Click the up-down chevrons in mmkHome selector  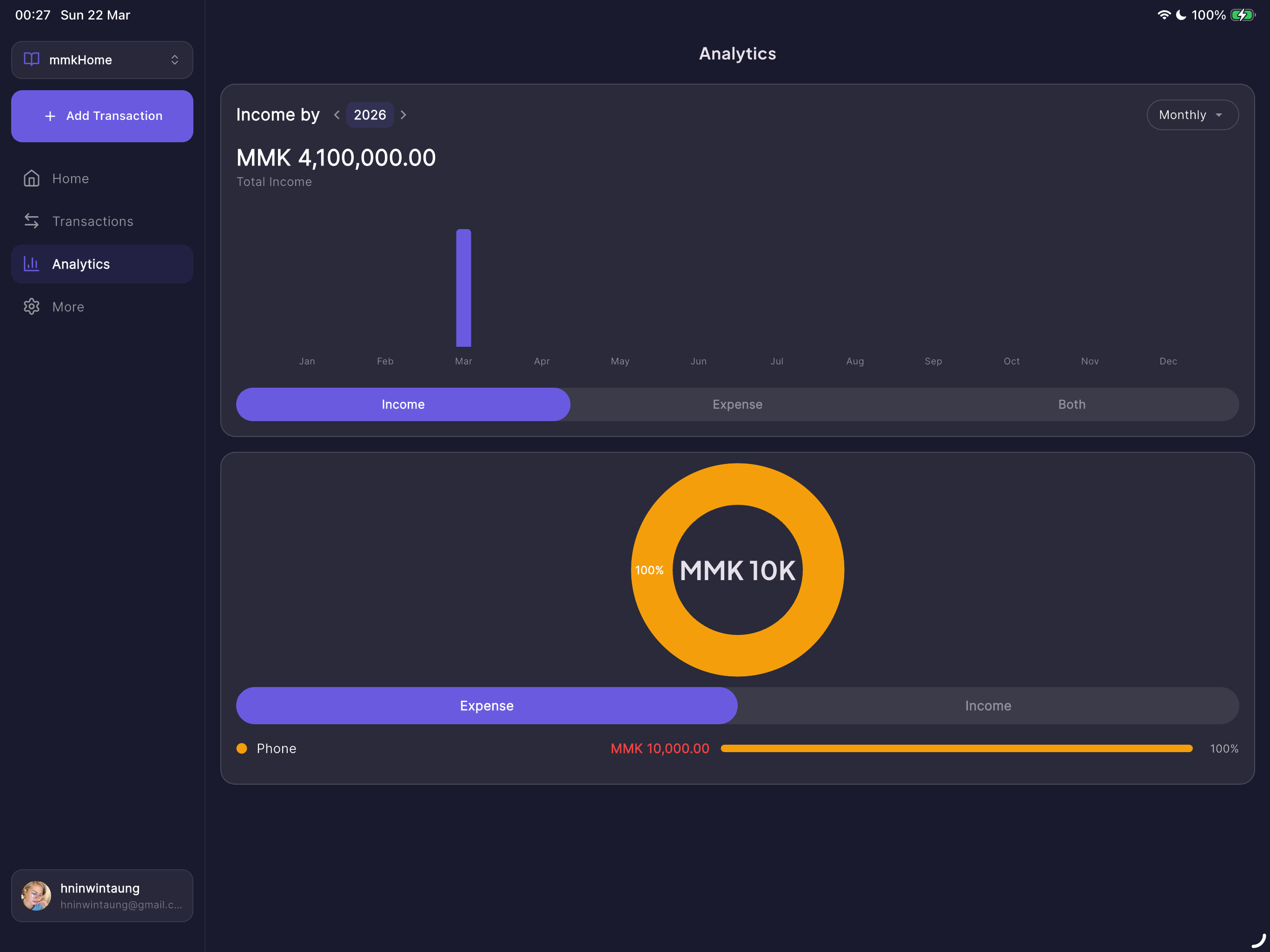pos(174,59)
